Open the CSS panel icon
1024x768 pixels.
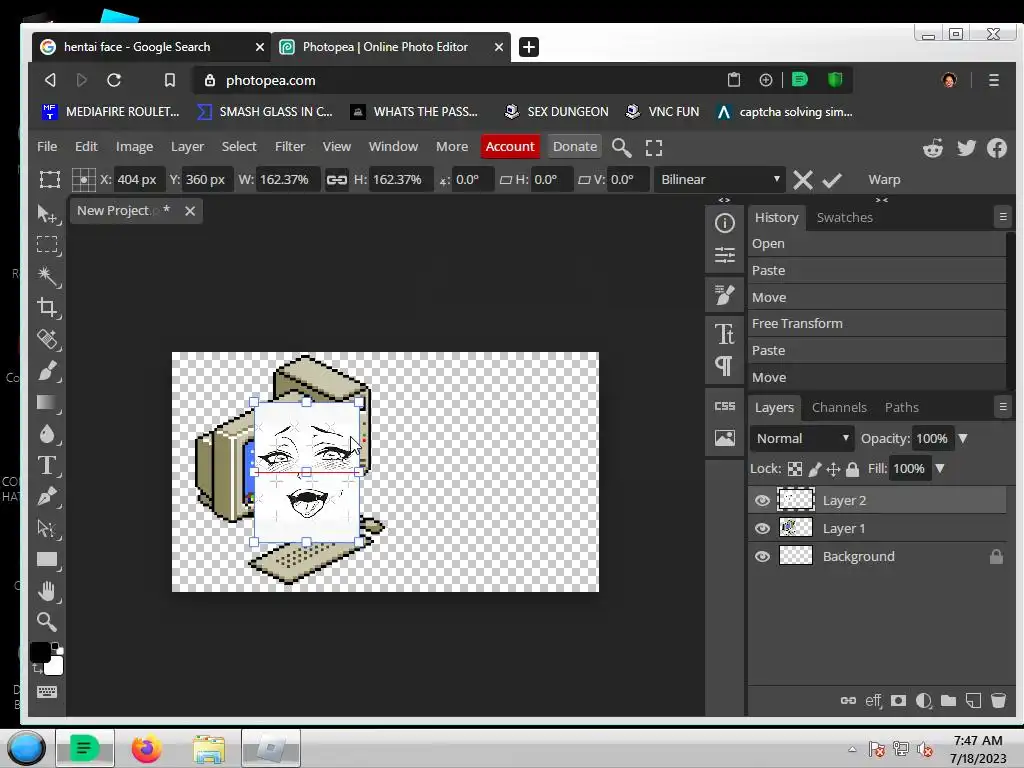(724, 406)
